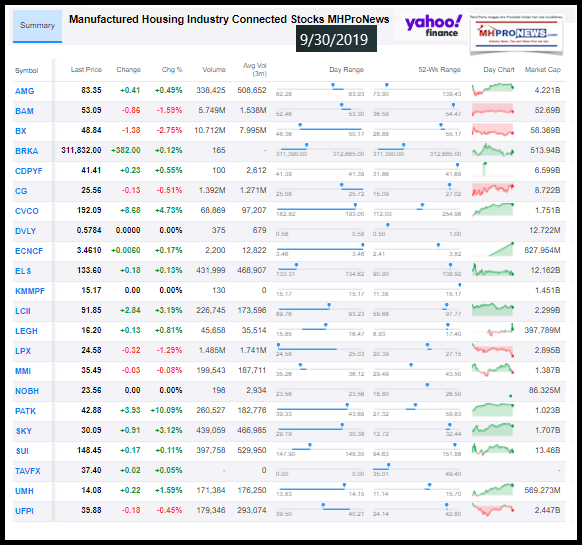Open the BRKA ticker link

(27, 151)
